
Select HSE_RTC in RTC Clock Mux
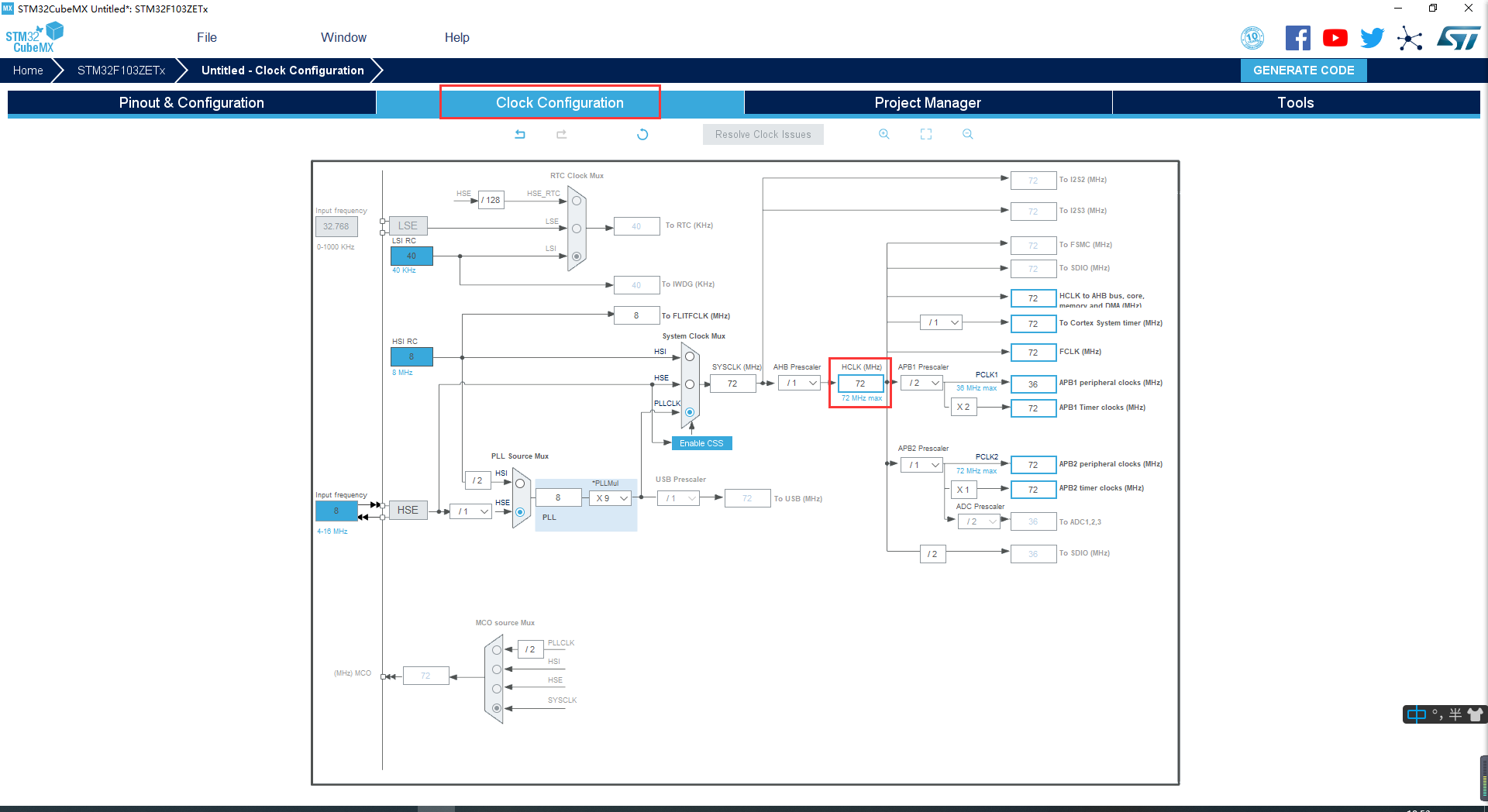pos(577,201)
